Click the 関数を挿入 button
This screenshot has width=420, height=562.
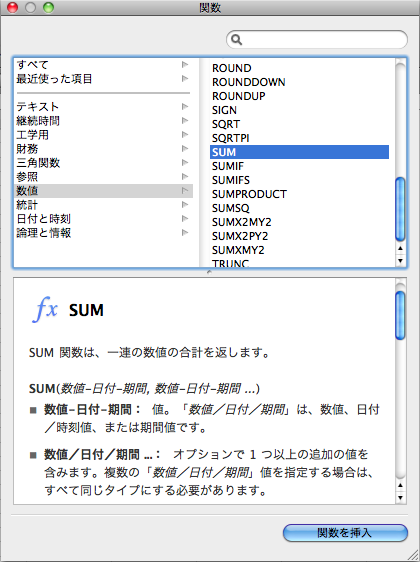(x=345, y=533)
